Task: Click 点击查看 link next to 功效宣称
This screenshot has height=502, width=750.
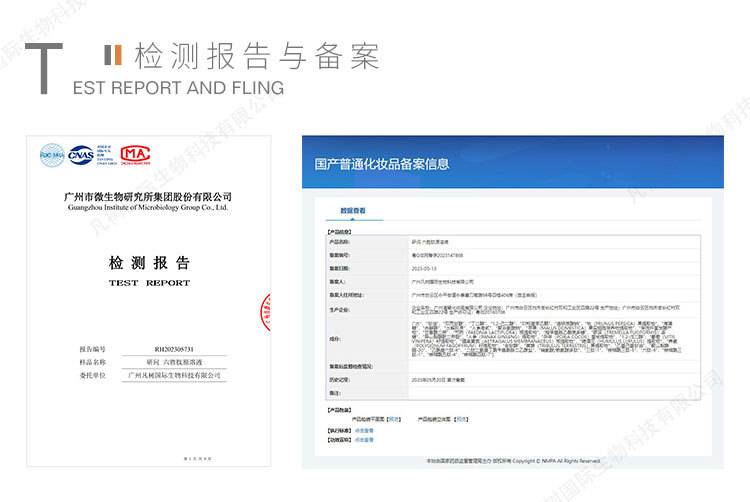Action: [364, 440]
